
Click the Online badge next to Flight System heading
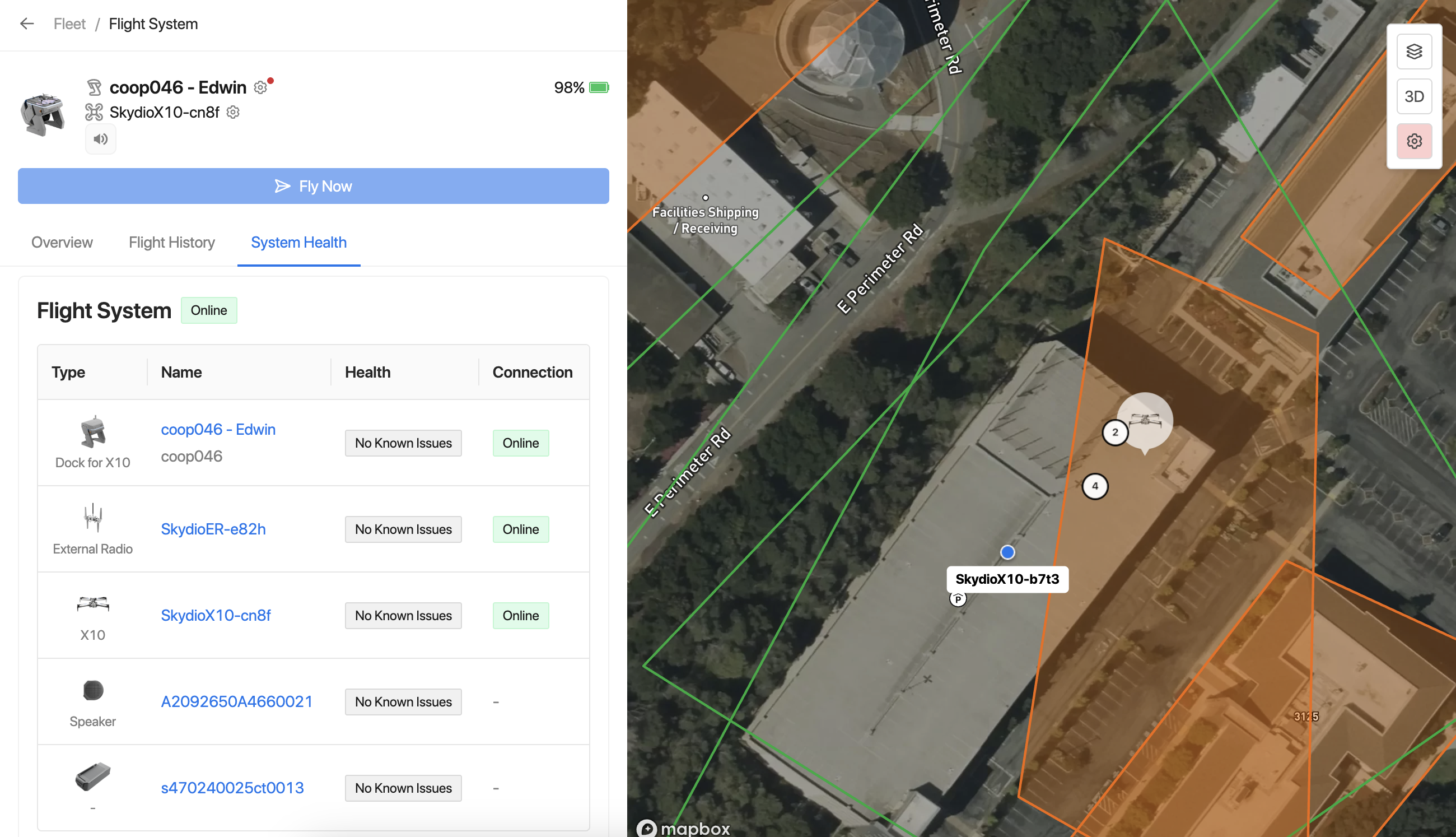pos(209,310)
